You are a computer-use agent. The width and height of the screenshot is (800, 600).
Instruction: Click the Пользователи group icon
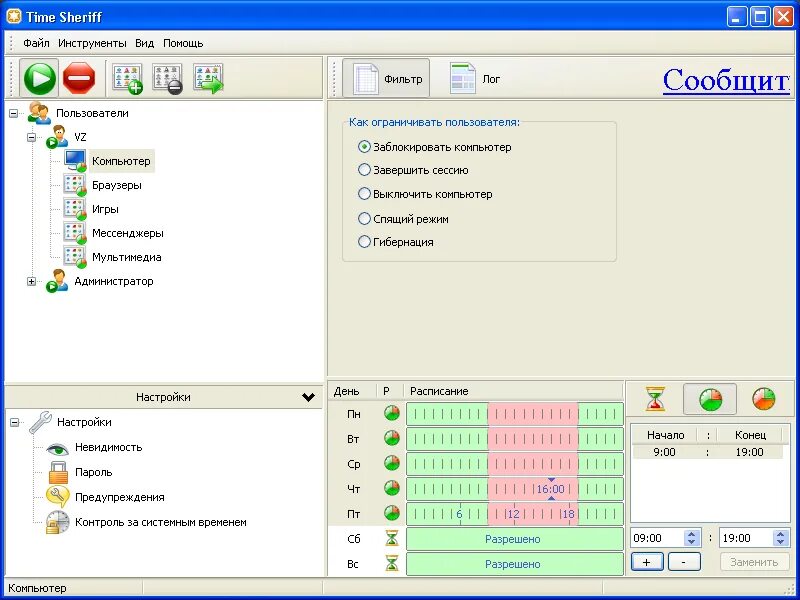tap(38, 113)
